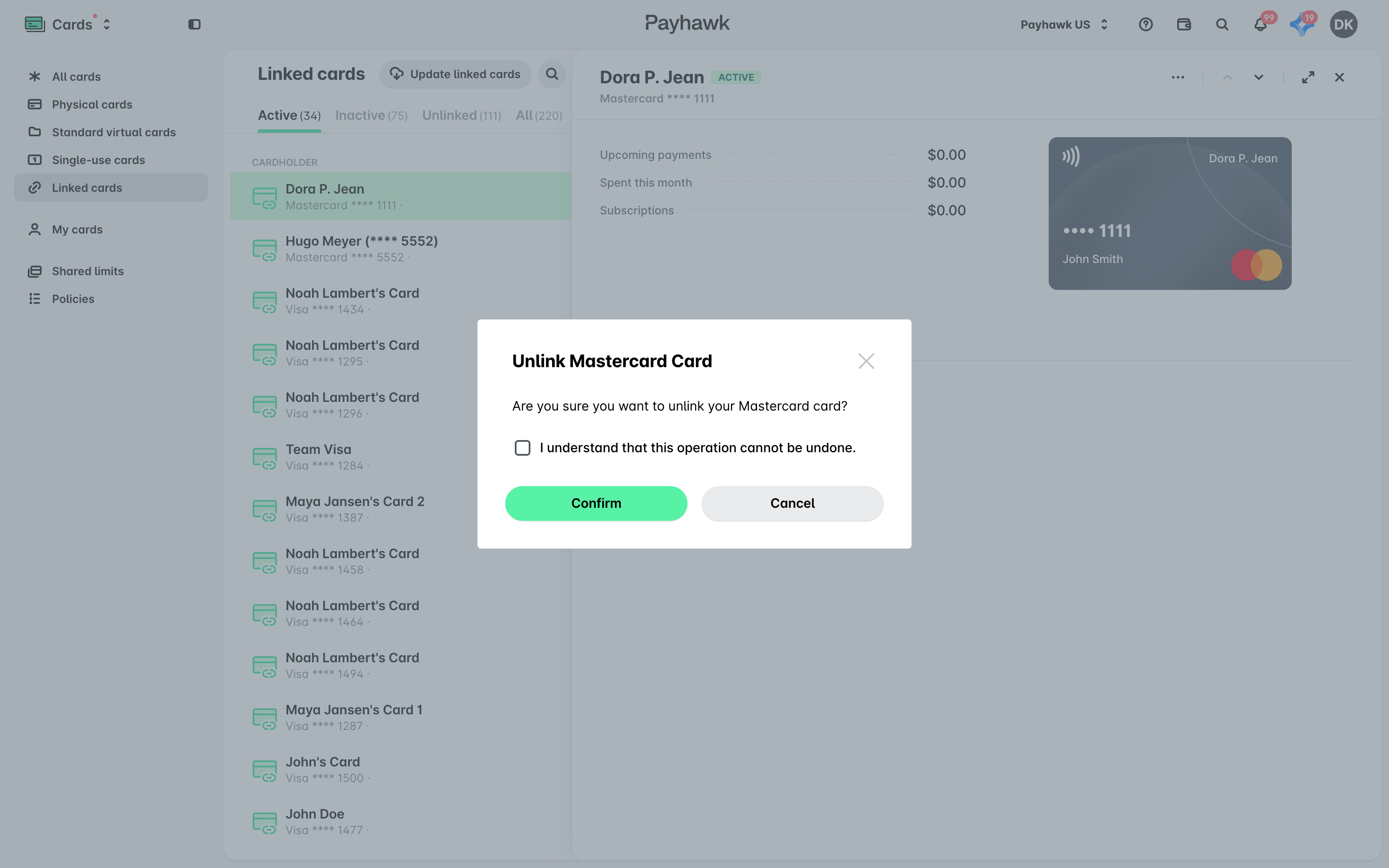Open the three-dots more options menu
This screenshot has width=1389, height=868.
[1178, 78]
